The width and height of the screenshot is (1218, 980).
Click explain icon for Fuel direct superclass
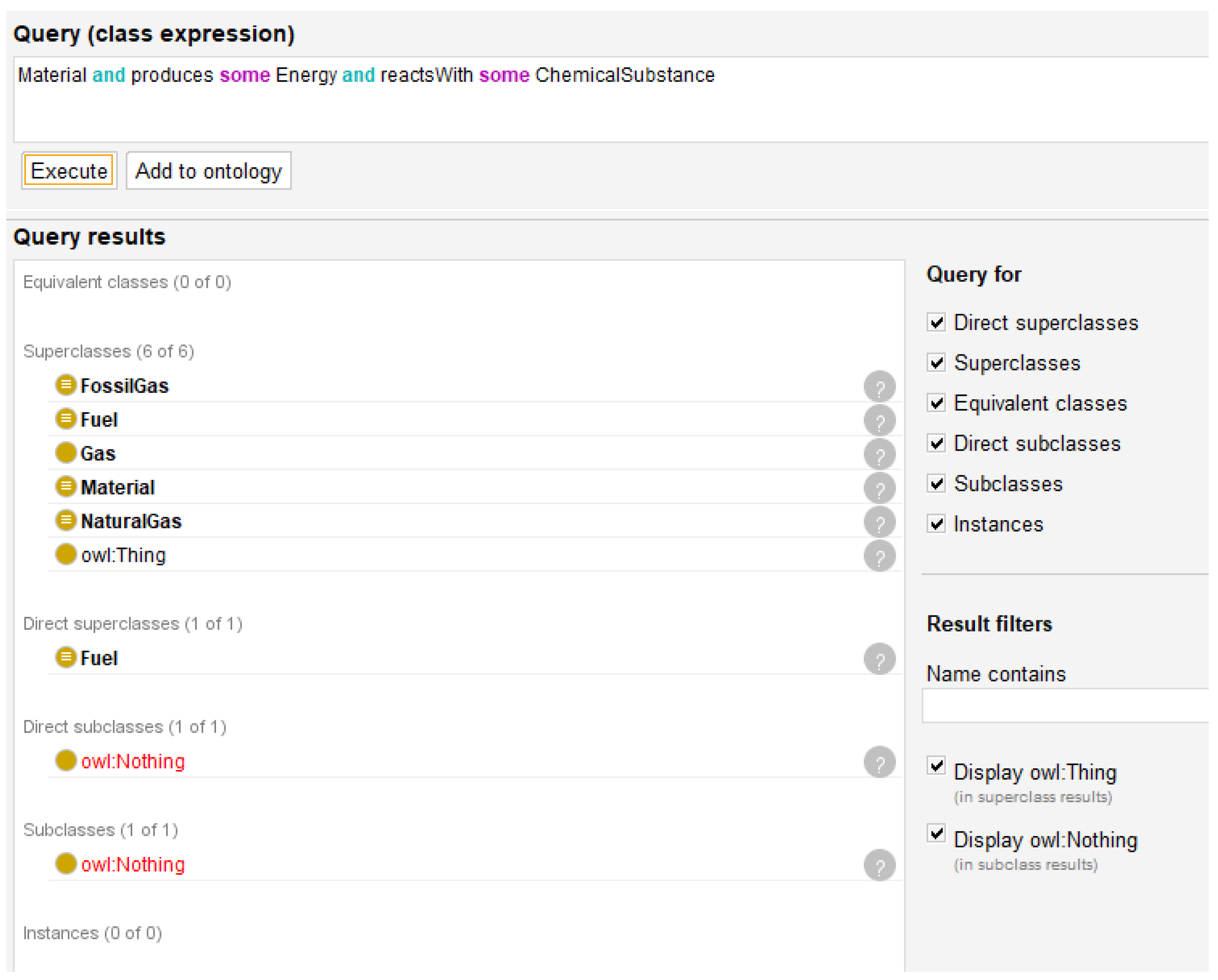pos(879,659)
